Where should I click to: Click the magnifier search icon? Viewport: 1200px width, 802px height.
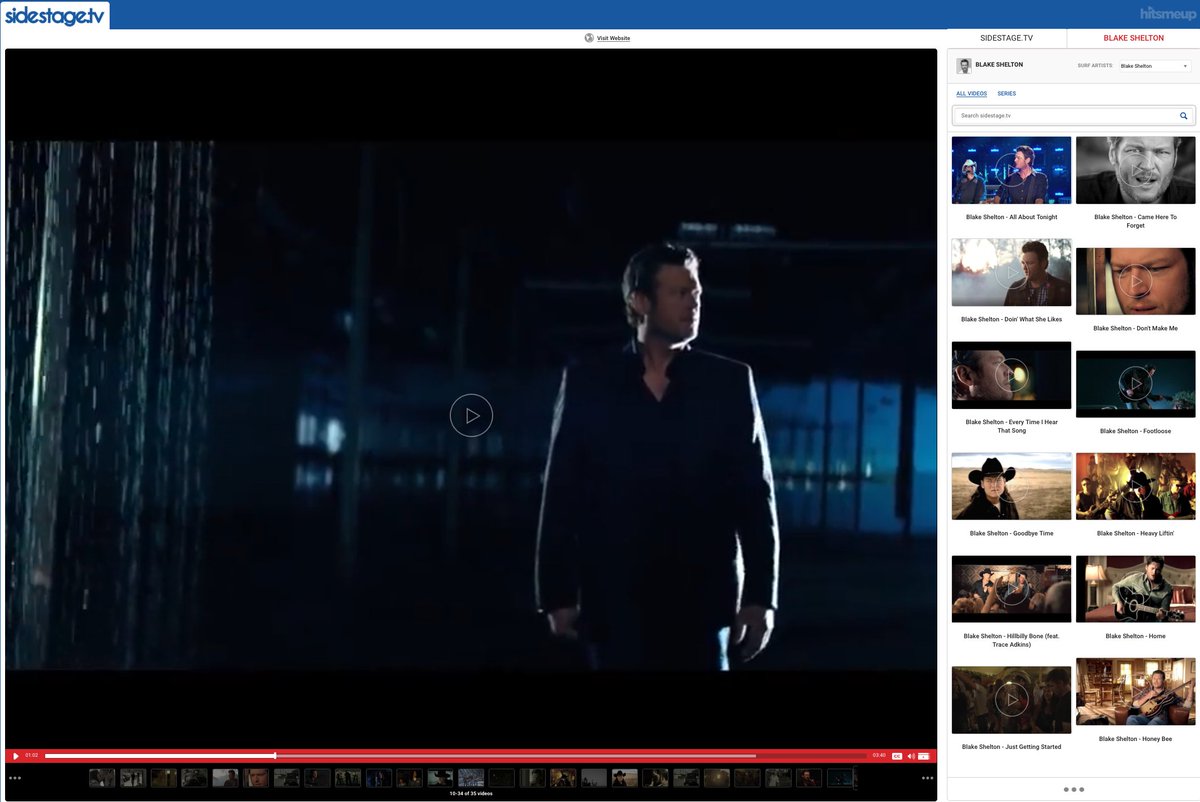click(x=1184, y=116)
